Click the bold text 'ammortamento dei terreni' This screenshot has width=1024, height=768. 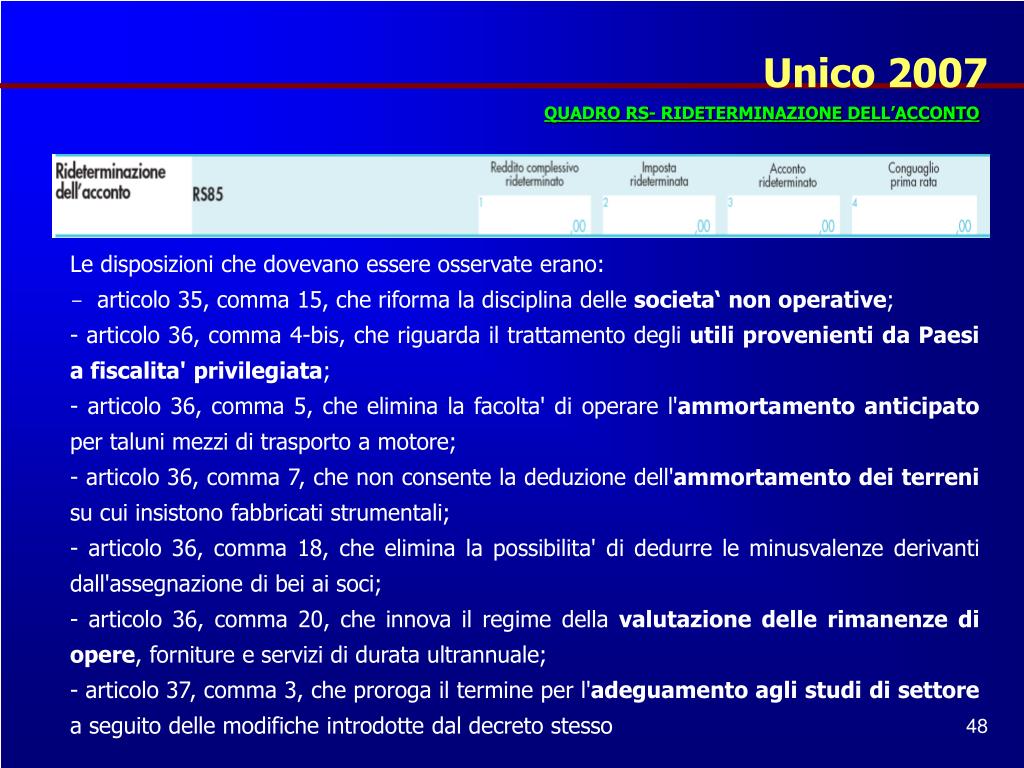click(x=826, y=477)
